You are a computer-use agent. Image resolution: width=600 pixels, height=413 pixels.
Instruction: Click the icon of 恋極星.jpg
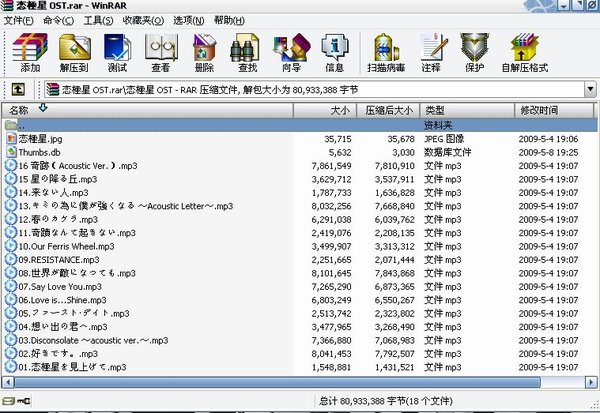coord(11,139)
